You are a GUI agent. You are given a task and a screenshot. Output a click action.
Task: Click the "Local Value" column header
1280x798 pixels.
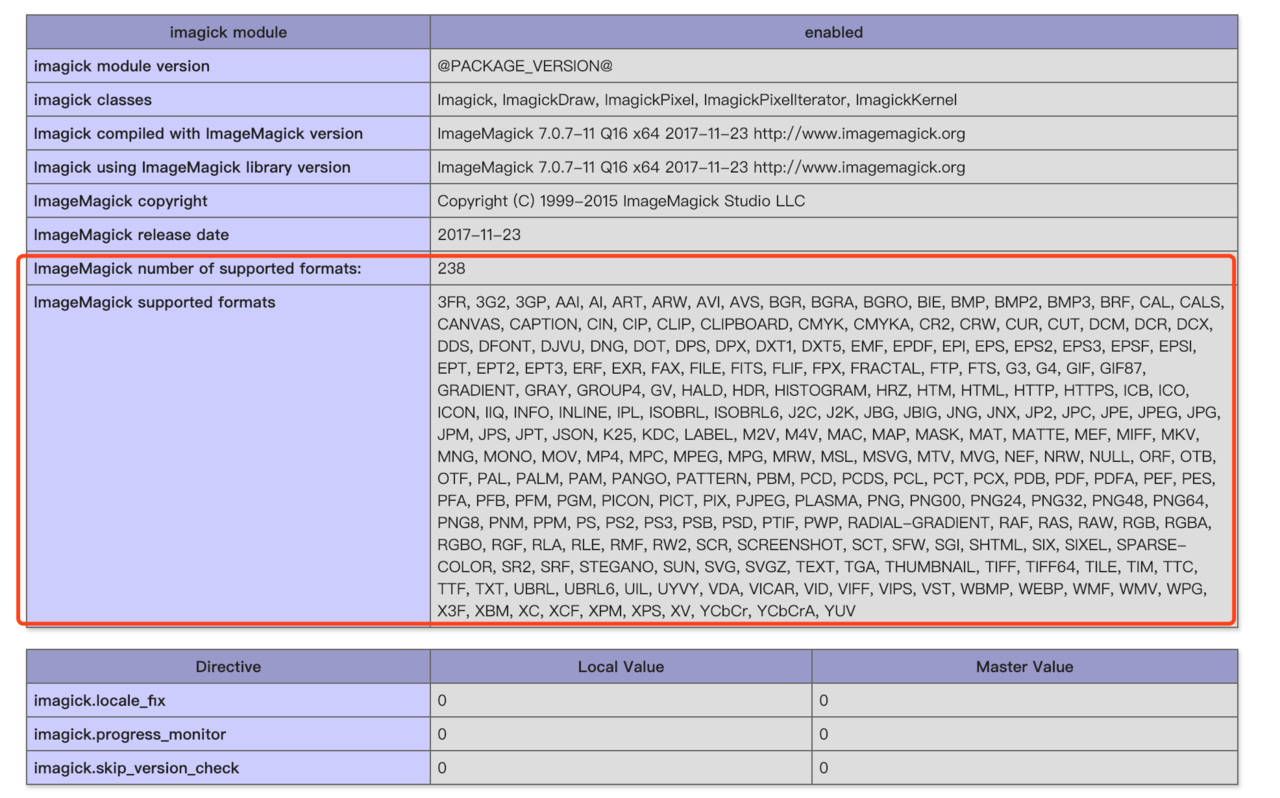tap(620, 667)
